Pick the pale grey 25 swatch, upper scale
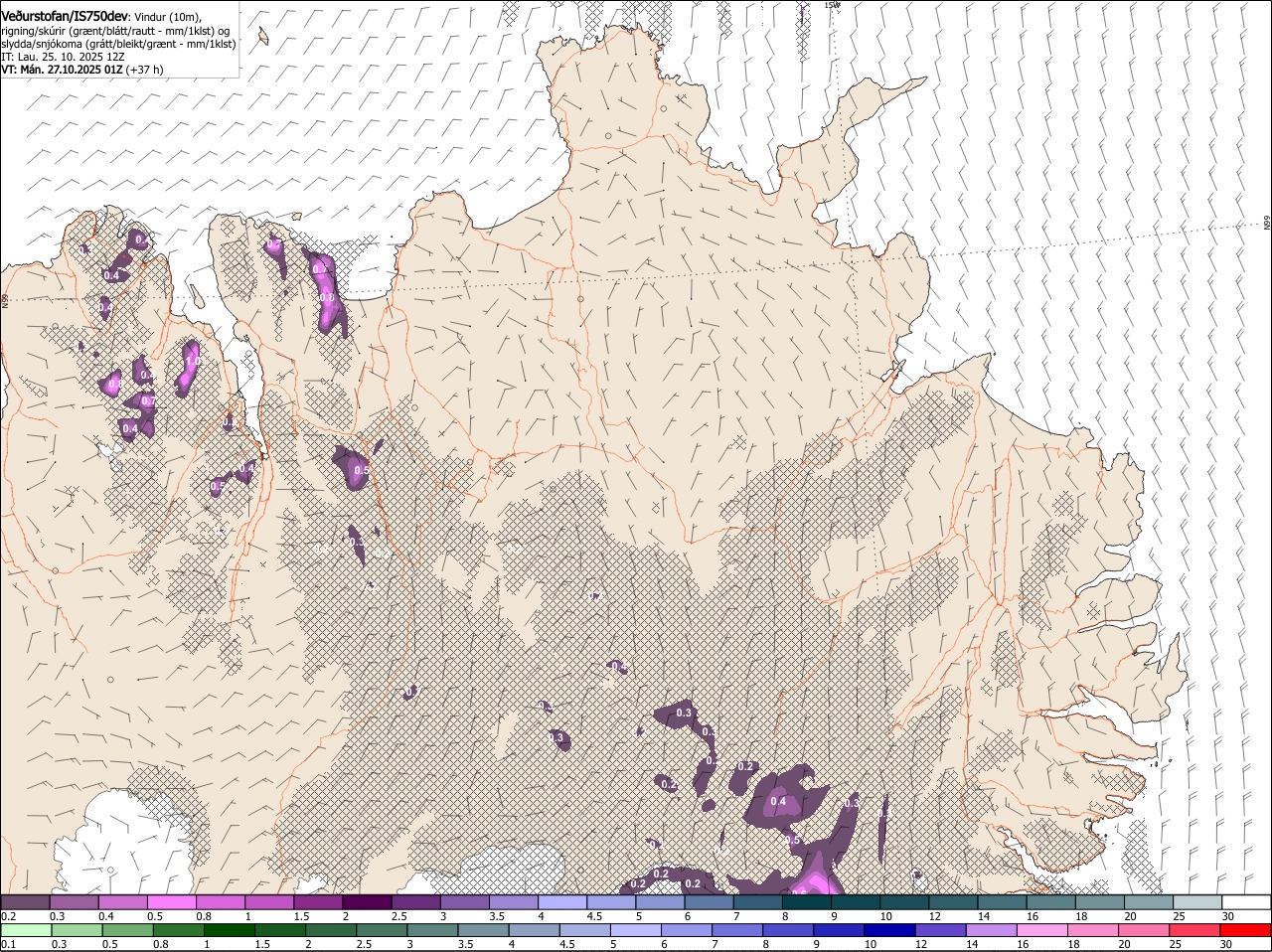1272x952 pixels. 1197,901
